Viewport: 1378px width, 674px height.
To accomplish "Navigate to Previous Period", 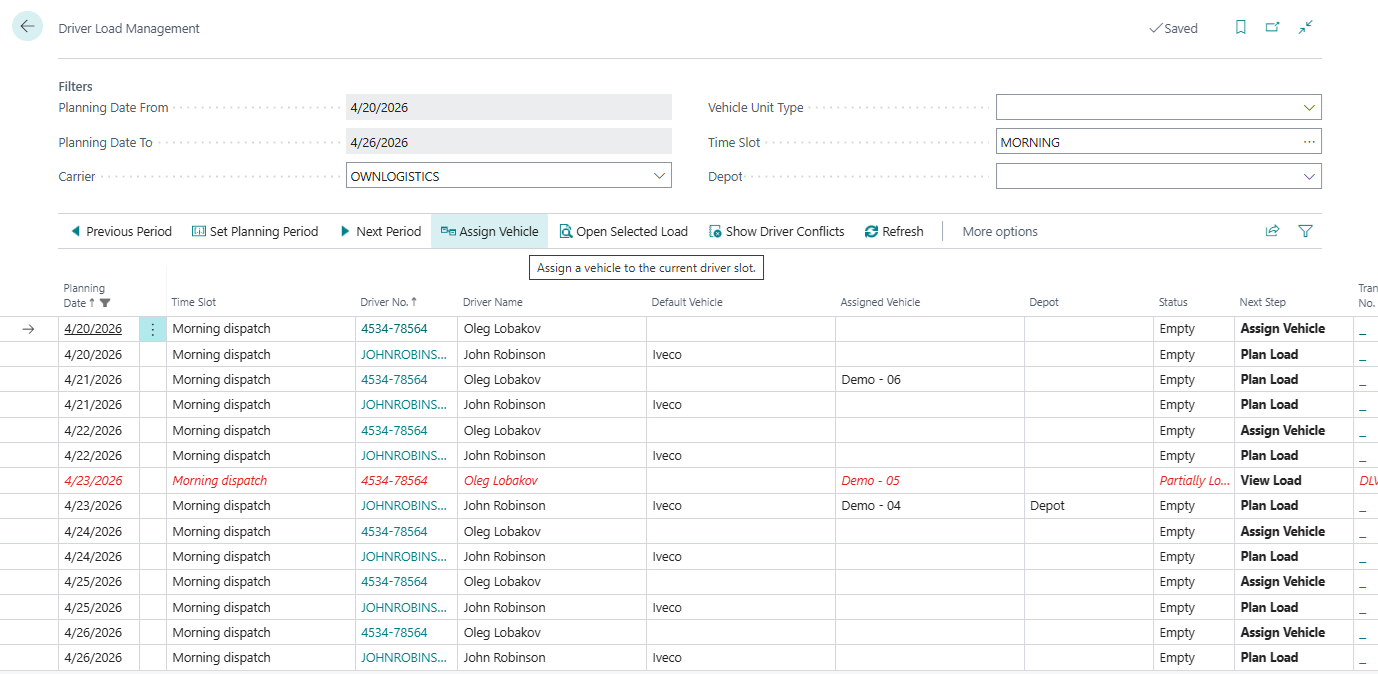I will click(120, 230).
